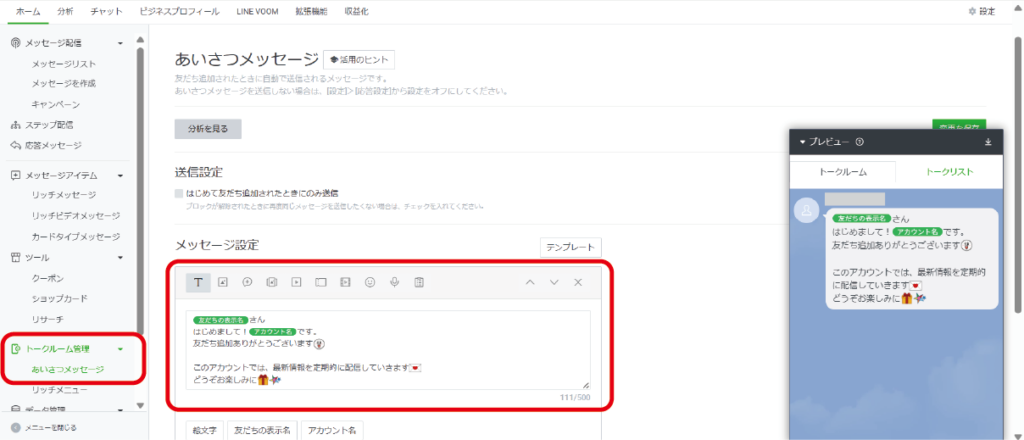Open リサーチ in sidebar

(x=48, y=319)
